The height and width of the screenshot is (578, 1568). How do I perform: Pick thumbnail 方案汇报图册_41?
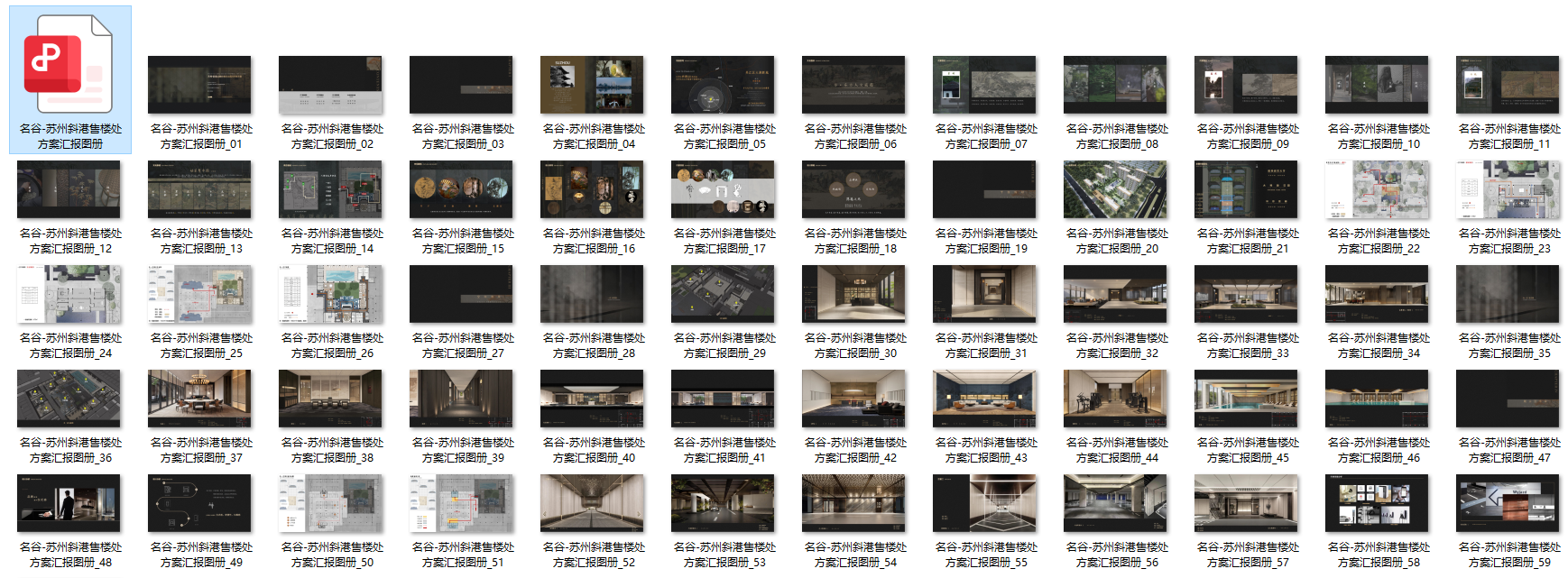pyautogui.click(x=723, y=399)
